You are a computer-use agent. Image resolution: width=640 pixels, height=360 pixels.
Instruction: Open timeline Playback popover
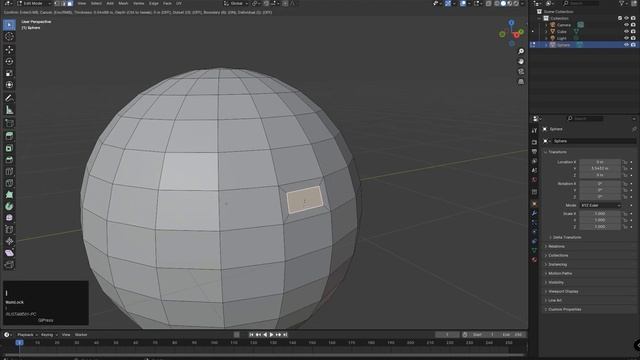pyautogui.click(x=27, y=335)
